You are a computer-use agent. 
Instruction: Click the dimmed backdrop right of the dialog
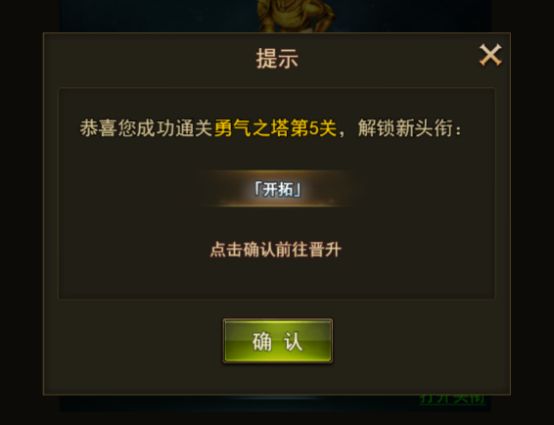point(532,212)
